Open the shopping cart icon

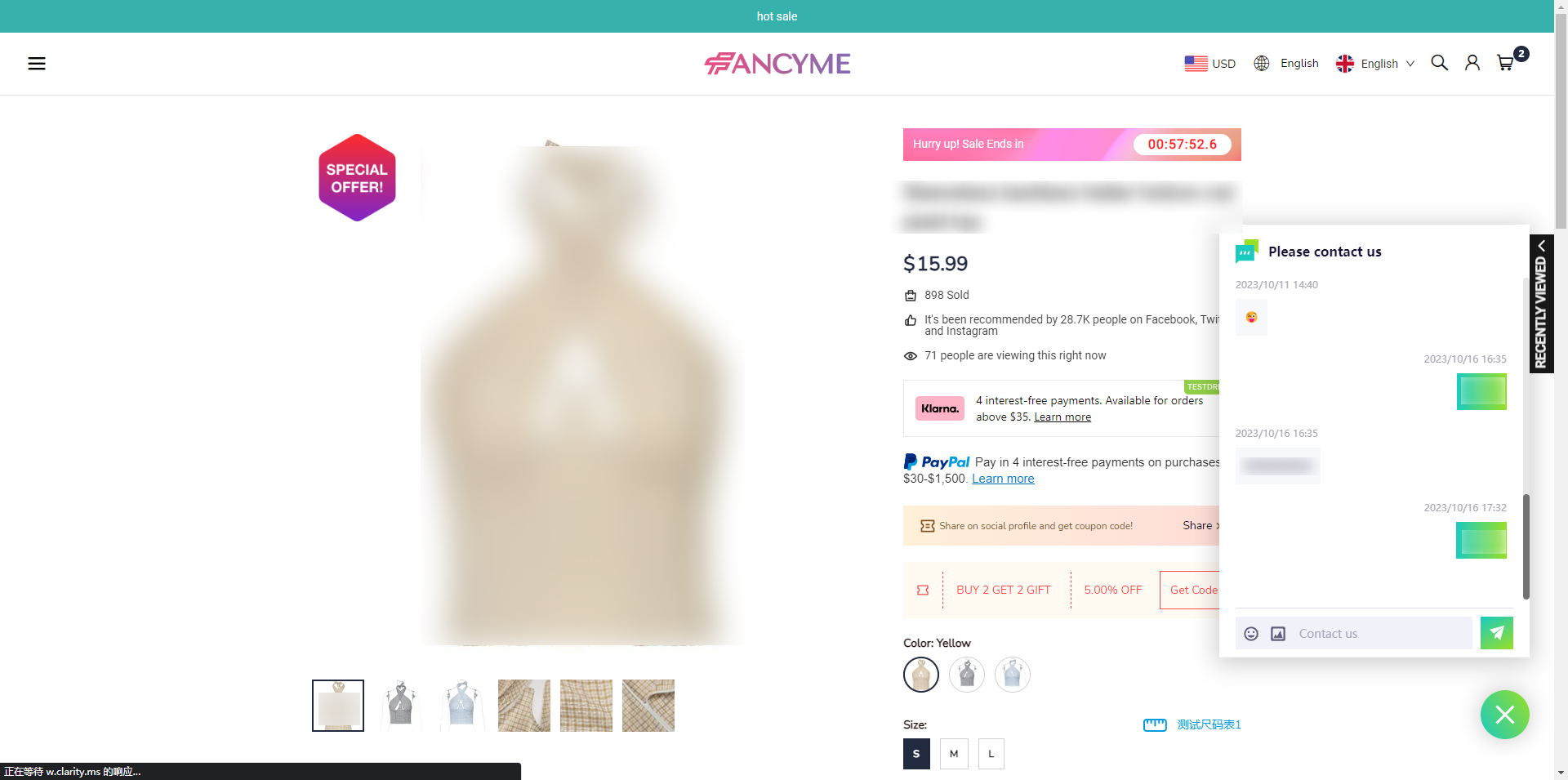click(1505, 63)
